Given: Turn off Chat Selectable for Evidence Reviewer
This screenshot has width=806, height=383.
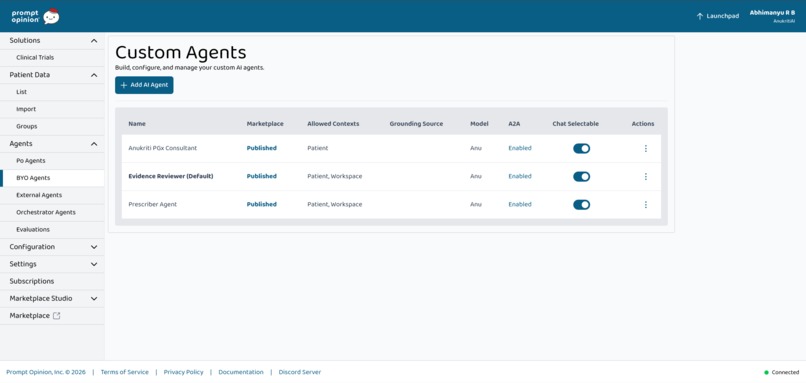Looking at the screenshot, I should 581,176.
